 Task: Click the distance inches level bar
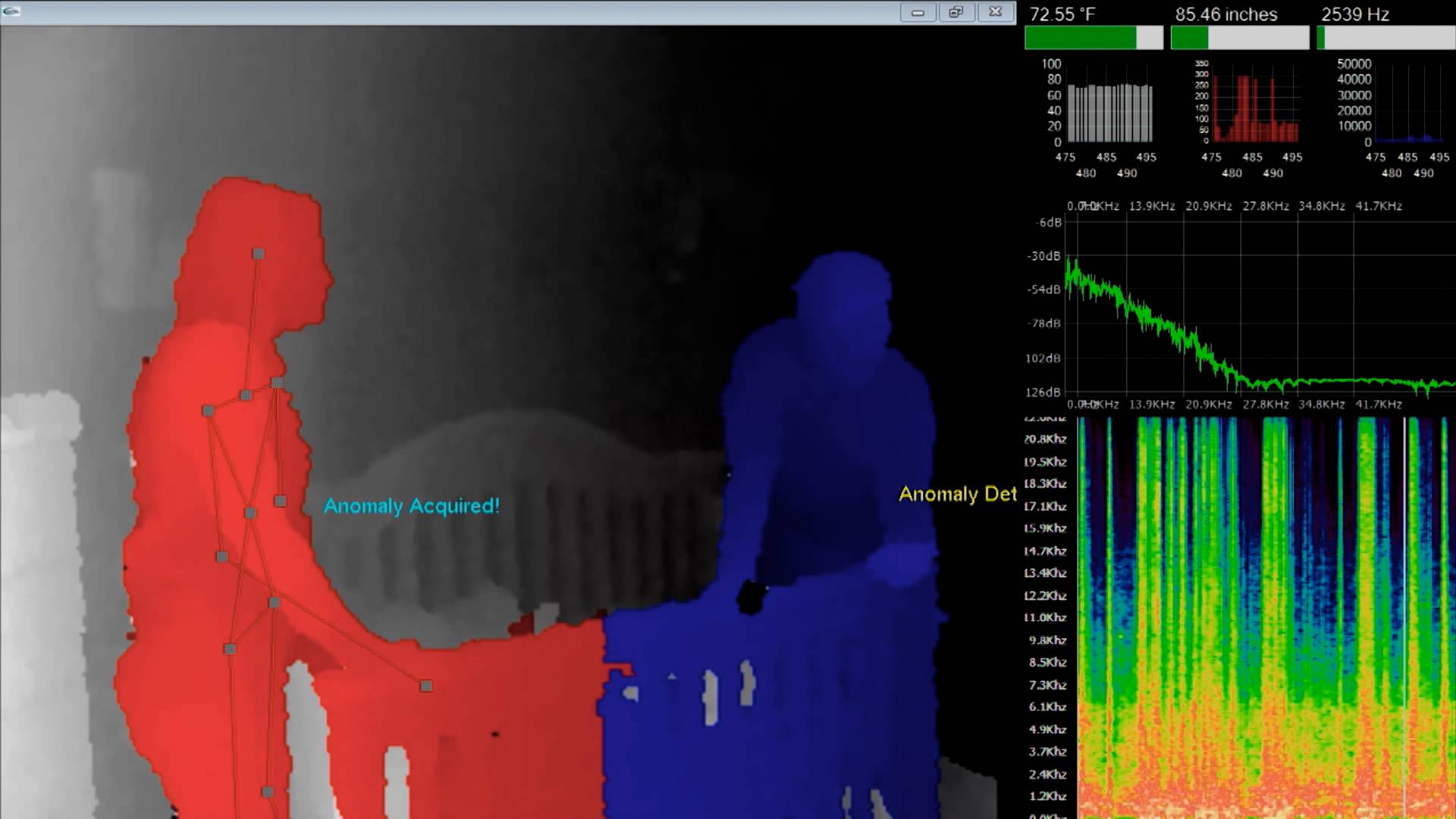(1240, 38)
